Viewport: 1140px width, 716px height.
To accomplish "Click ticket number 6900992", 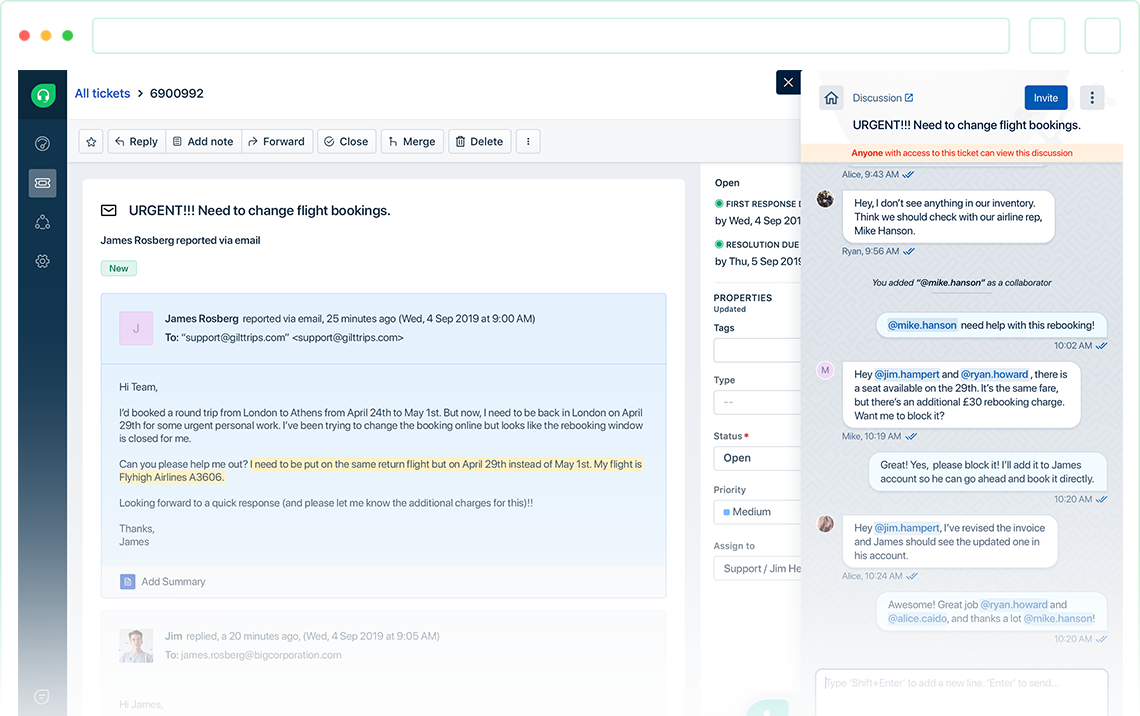I will (x=177, y=94).
